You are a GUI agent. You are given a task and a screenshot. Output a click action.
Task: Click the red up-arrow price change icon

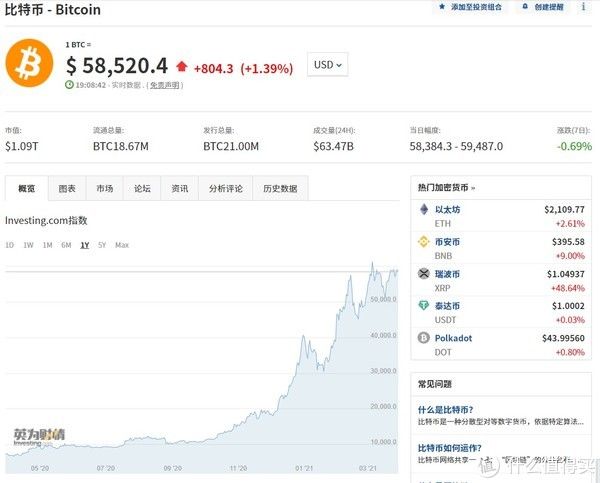pos(182,67)
